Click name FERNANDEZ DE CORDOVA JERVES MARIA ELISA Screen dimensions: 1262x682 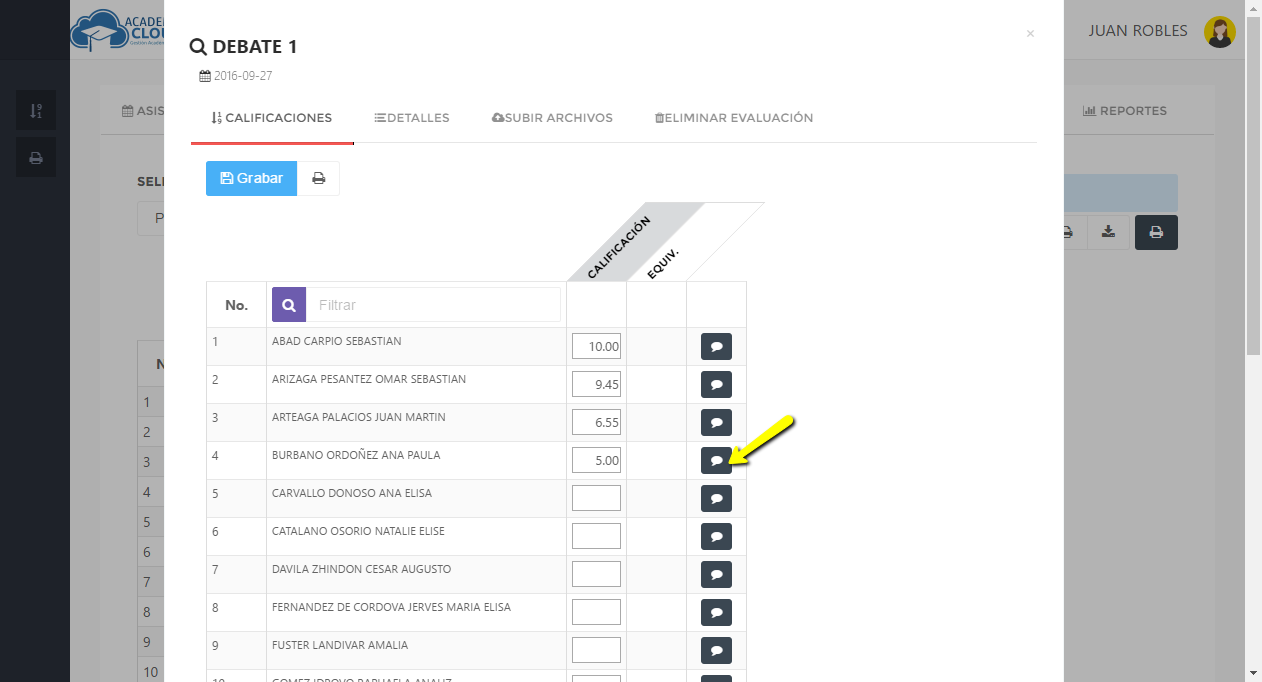point(392,607)
